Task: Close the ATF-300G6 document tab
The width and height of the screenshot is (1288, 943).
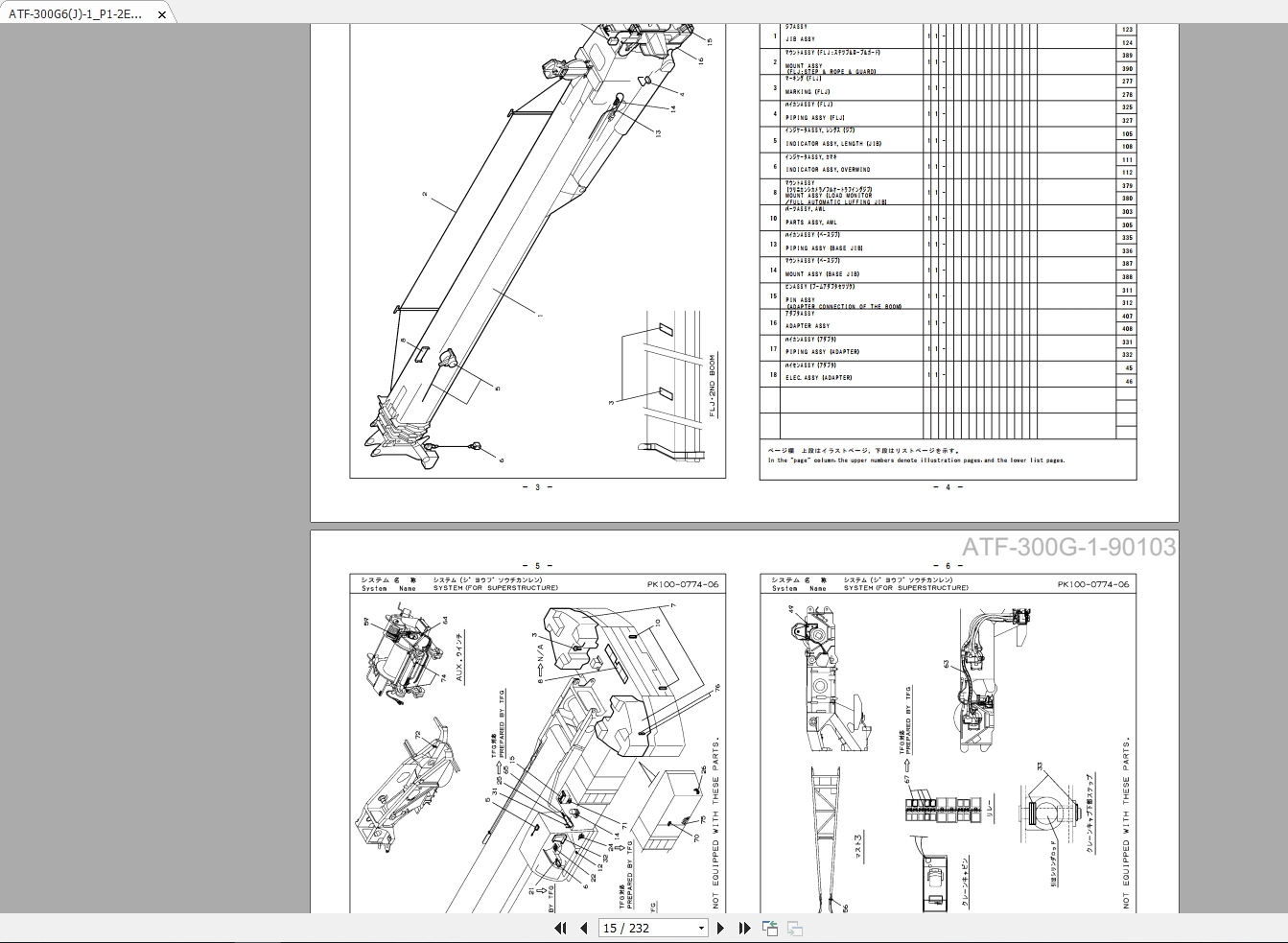Action: tap(161, 15)
